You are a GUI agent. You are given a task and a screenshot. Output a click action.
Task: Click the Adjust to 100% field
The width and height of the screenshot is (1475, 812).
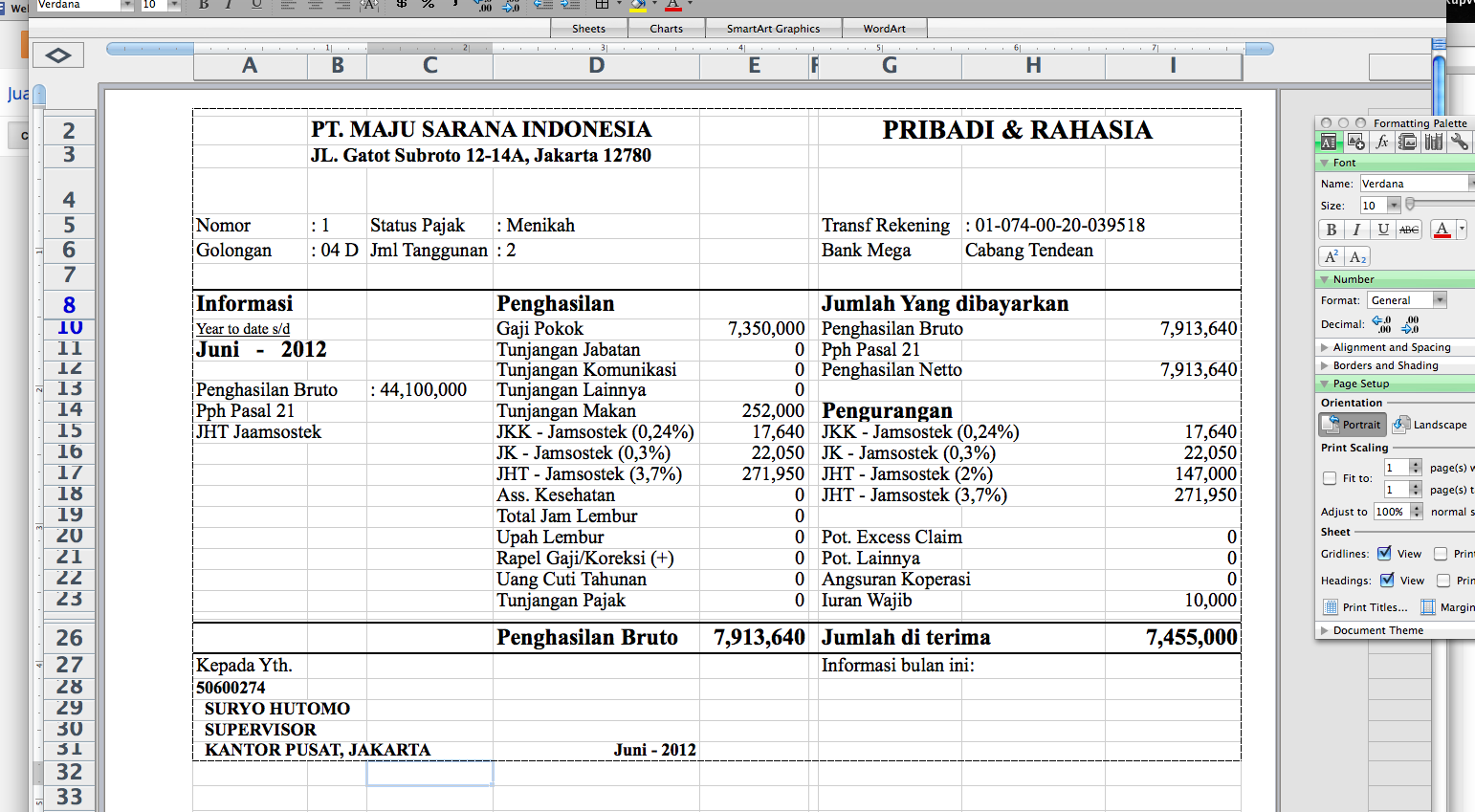1392,512
